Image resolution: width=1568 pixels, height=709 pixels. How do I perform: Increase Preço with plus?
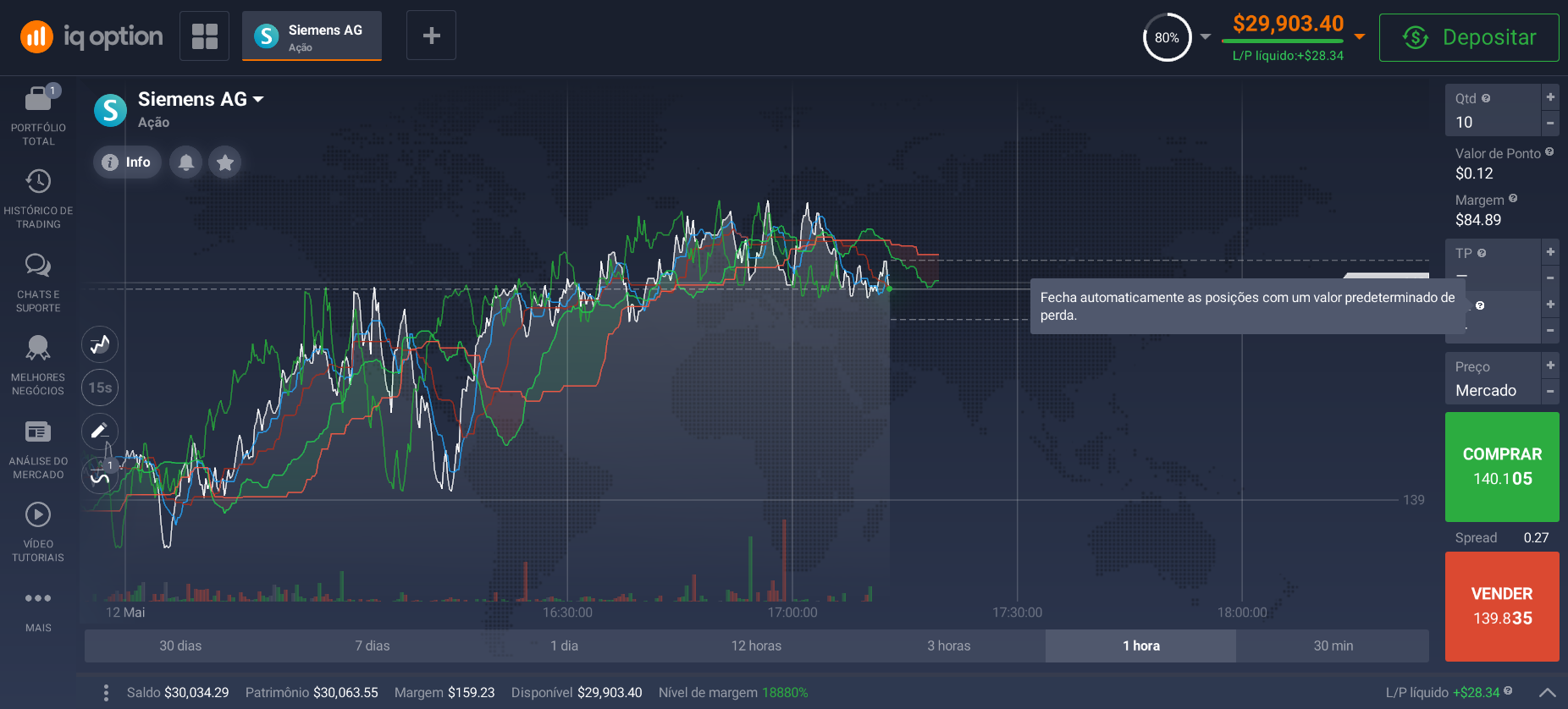[1550, 365]
